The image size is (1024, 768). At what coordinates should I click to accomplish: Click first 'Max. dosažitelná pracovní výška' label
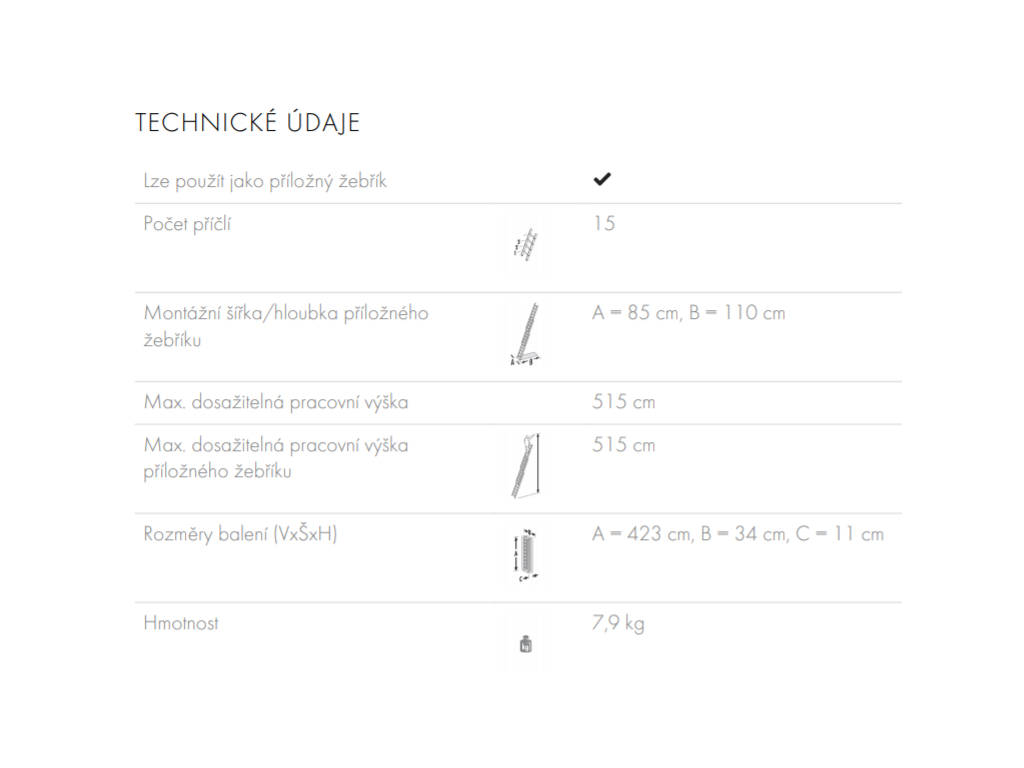pyautogui.click(x=276, y=402)
